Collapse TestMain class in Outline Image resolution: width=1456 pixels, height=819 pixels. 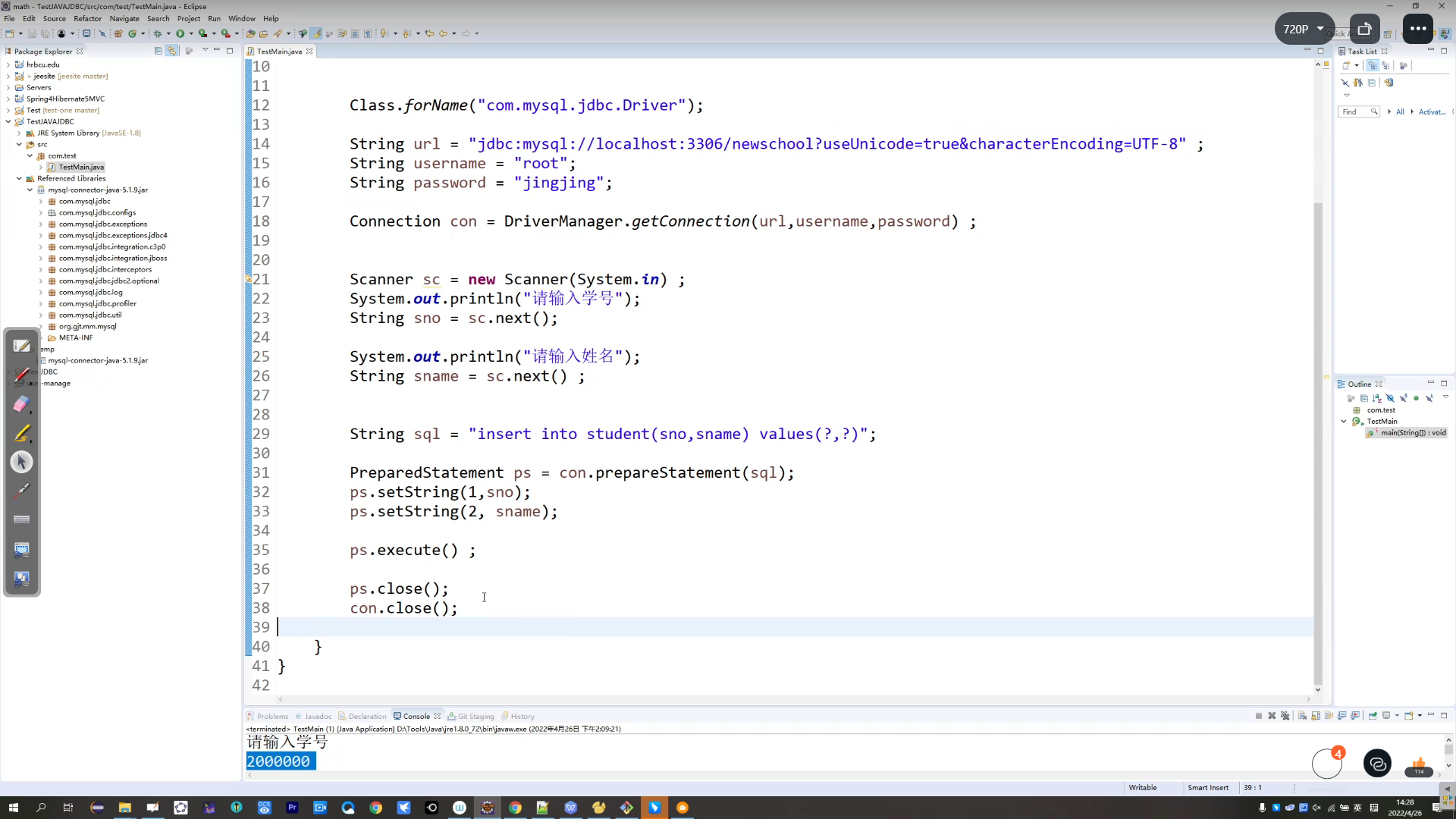pos(1344,422)
